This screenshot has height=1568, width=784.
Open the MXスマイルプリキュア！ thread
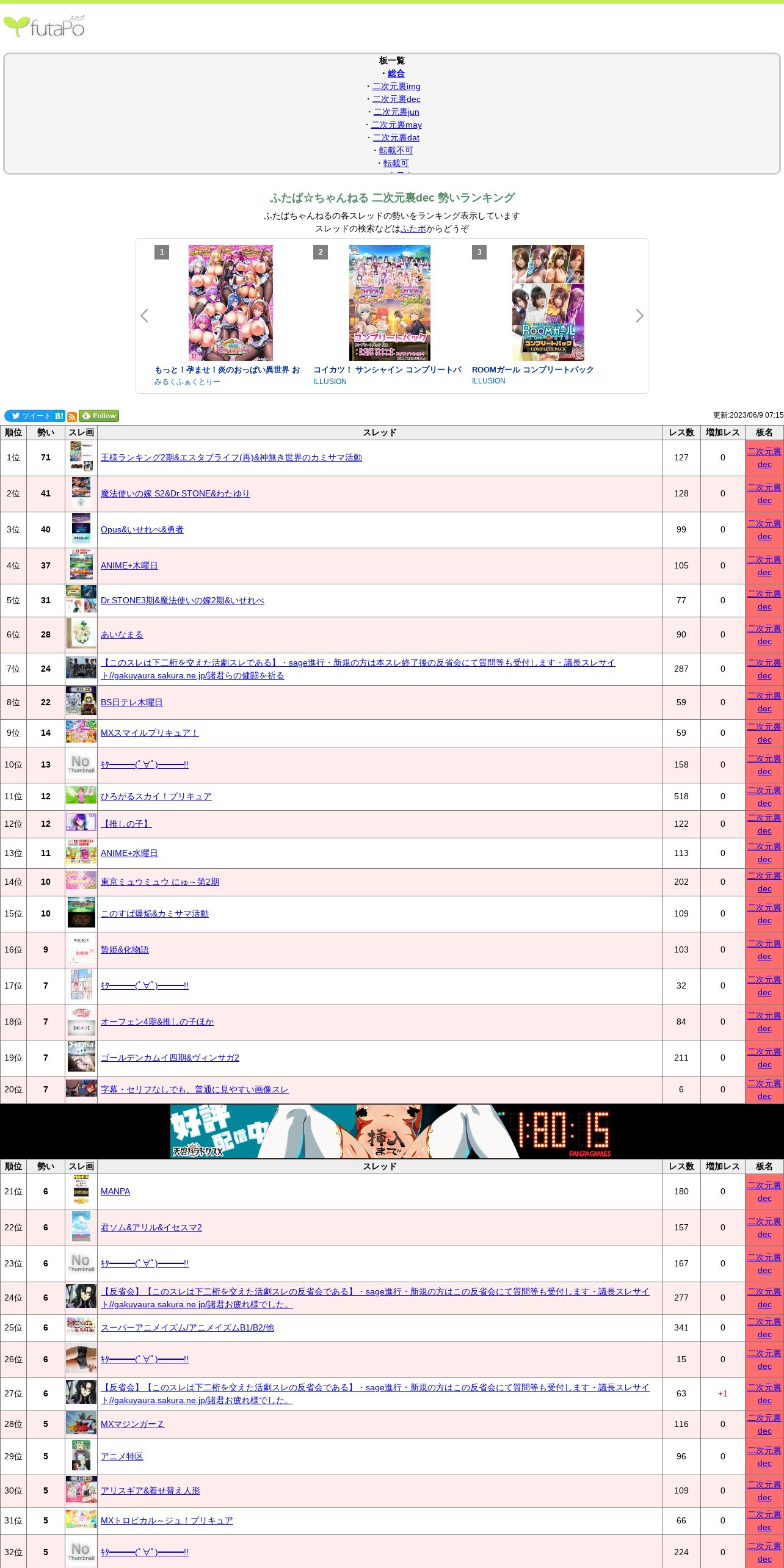click(150, 733)
